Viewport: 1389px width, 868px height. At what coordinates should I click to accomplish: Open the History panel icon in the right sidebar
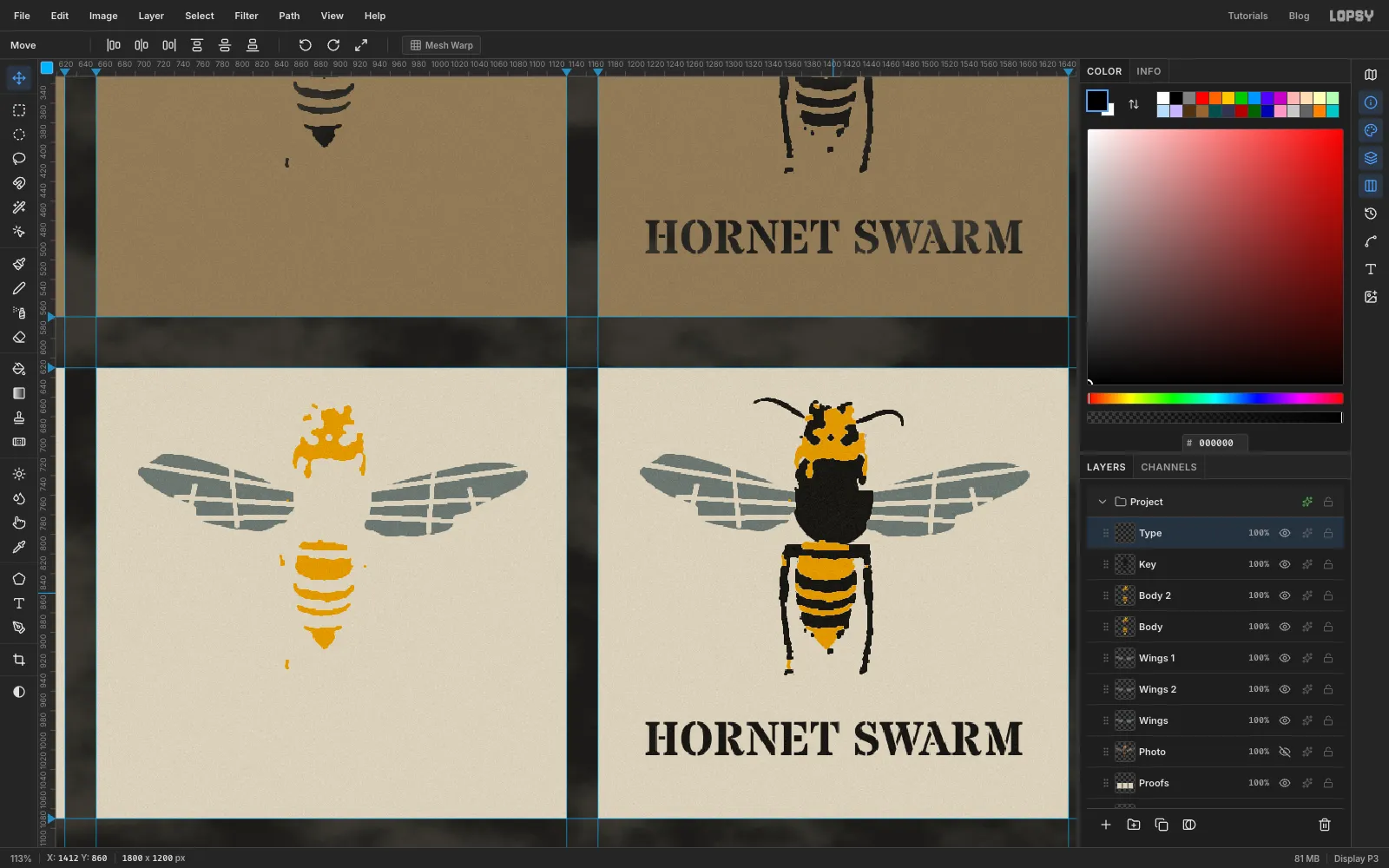(1371, 214)
